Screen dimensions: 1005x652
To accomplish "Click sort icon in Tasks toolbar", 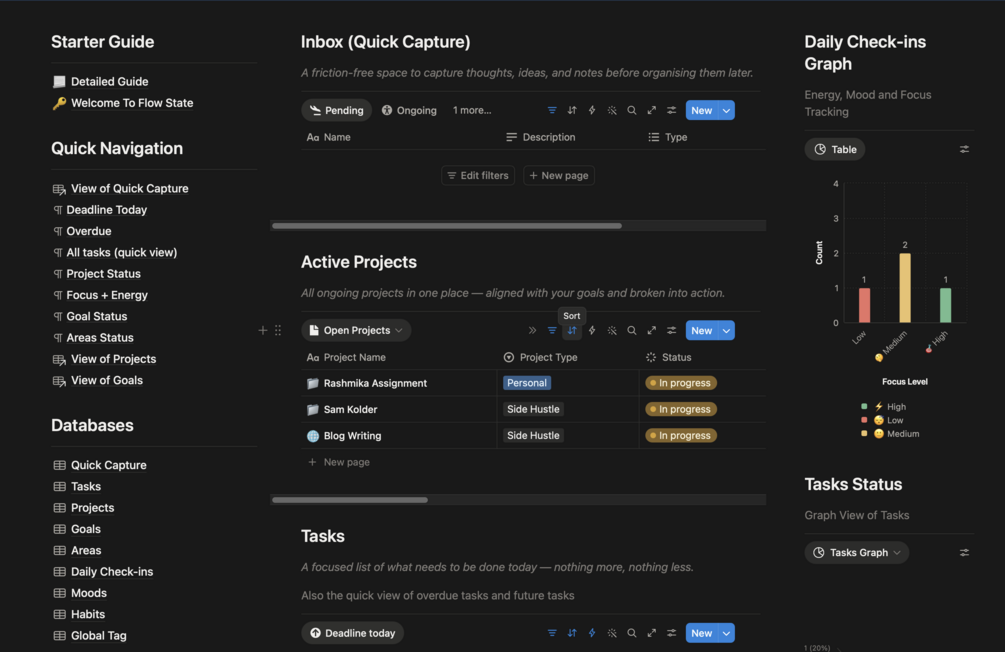I will (572, 633).
